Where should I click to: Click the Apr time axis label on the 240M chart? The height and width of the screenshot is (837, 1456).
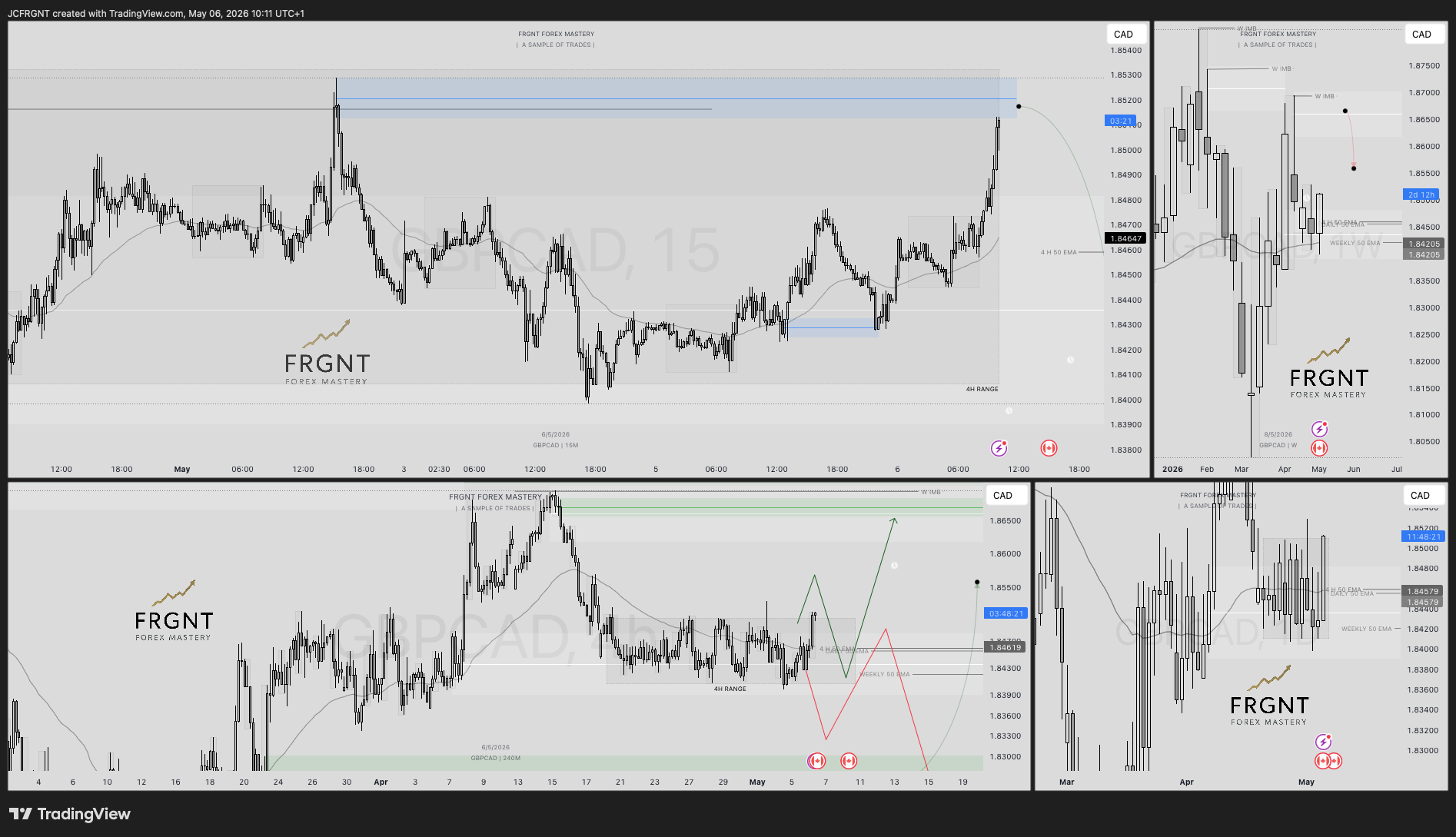[381, 782]
